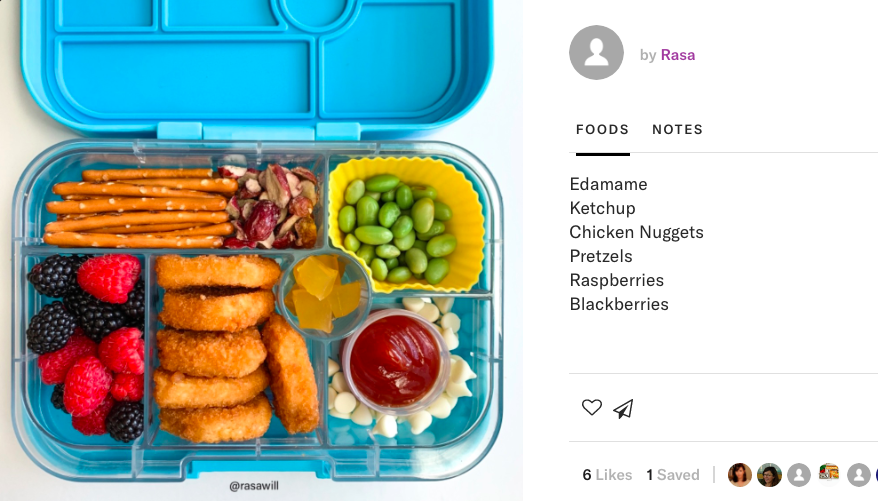Select Pretzels in the foods list
878x501 pixels.
601,256
